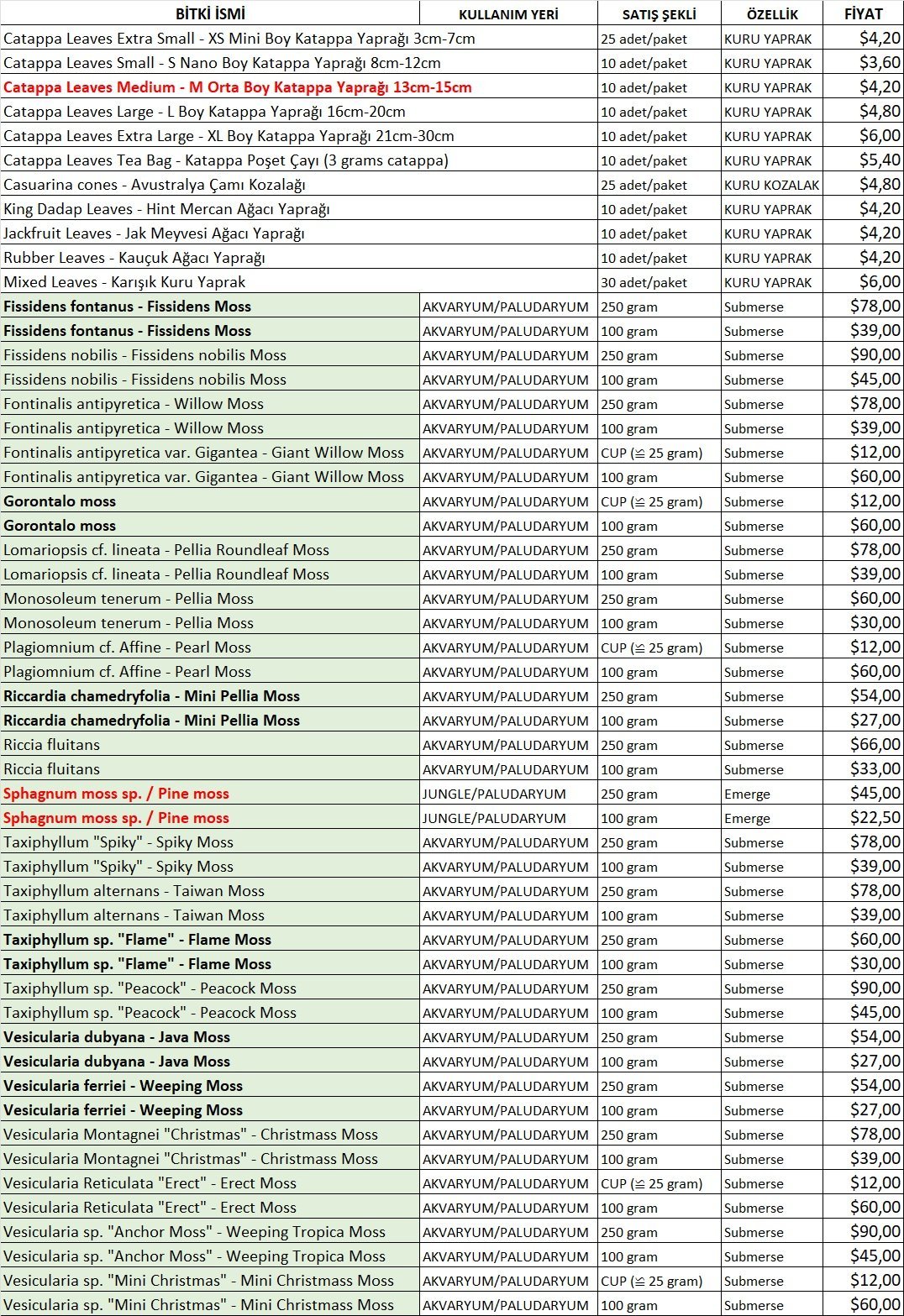Click the "$66,00" Riccia fluitans price
Viewport: 904px width, 1316px height.
tap(875, 745)
